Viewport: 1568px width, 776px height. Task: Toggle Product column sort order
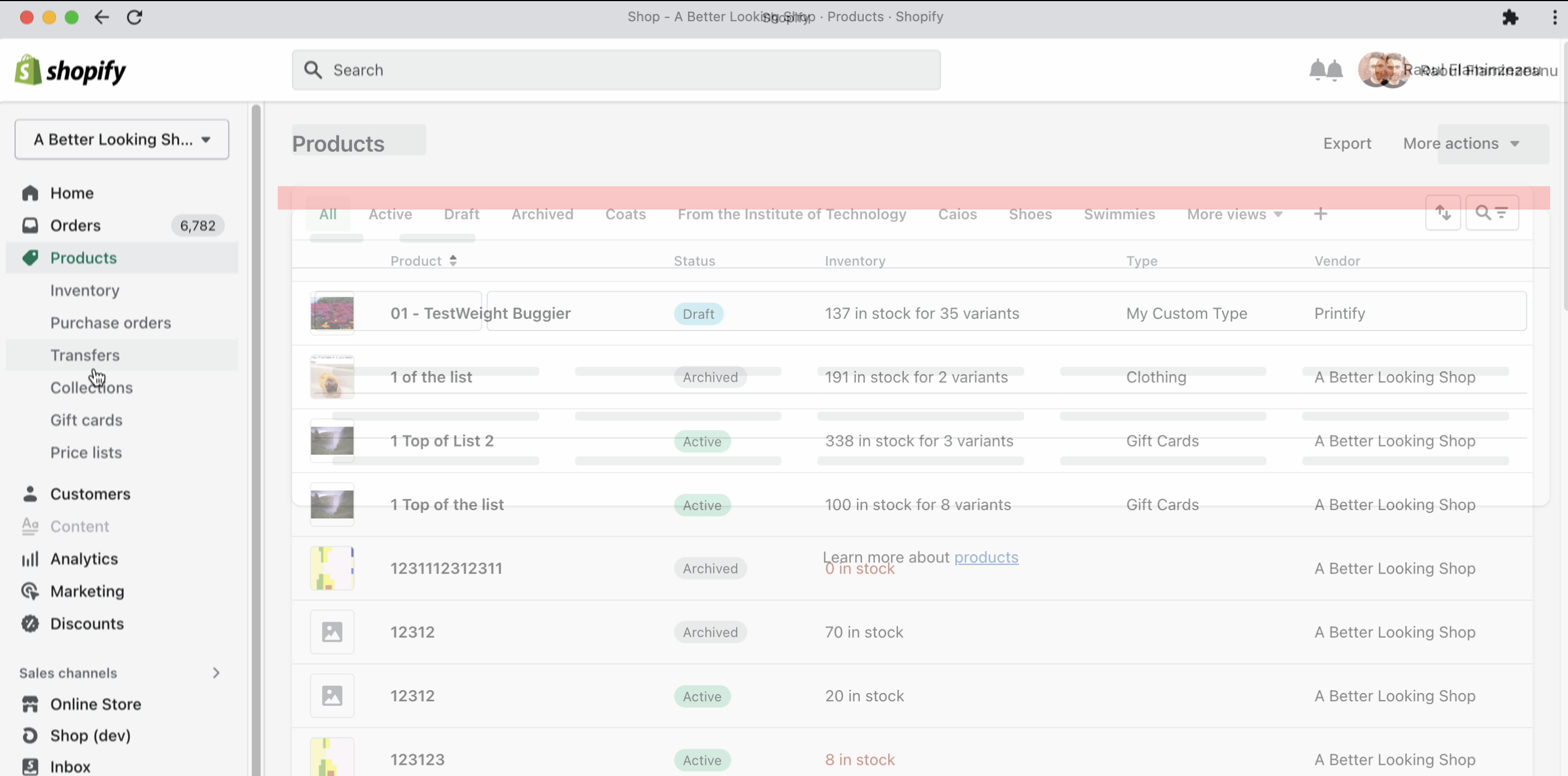[x=424, y=260]
